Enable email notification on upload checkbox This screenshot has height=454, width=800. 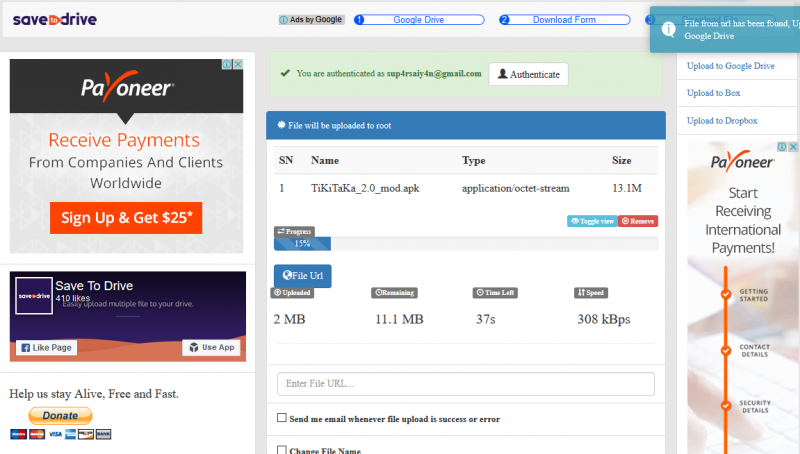(x=282, y=418)
